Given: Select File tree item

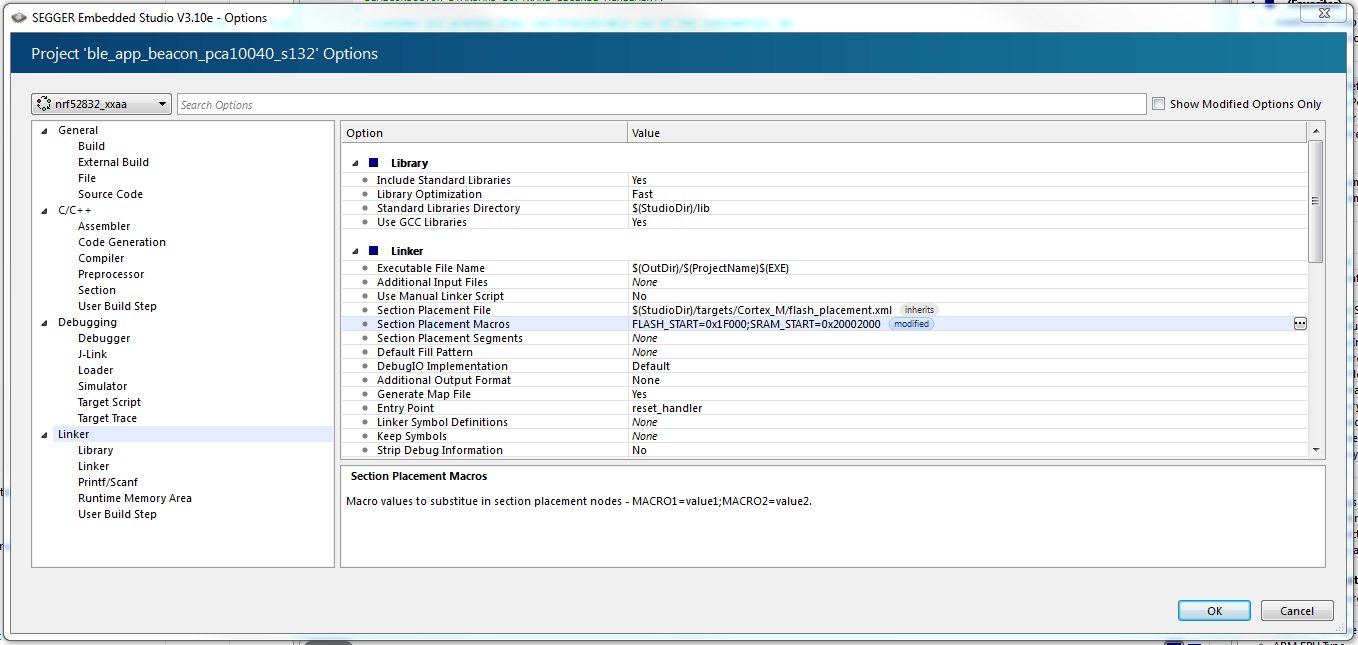Looking at the screenshot, I should [87, 178].
